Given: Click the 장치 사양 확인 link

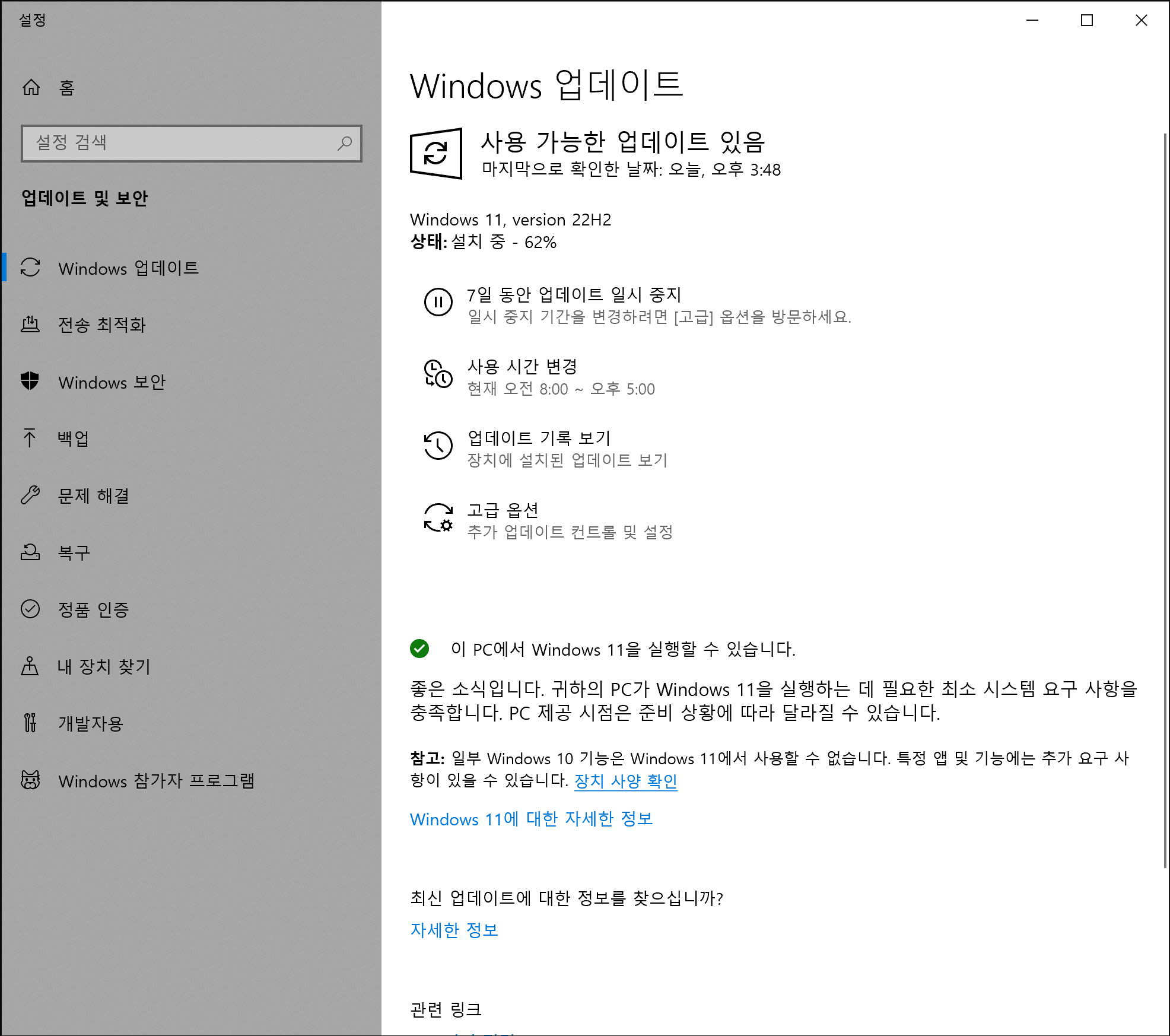Looking at the screenshot, I should 625,781.
